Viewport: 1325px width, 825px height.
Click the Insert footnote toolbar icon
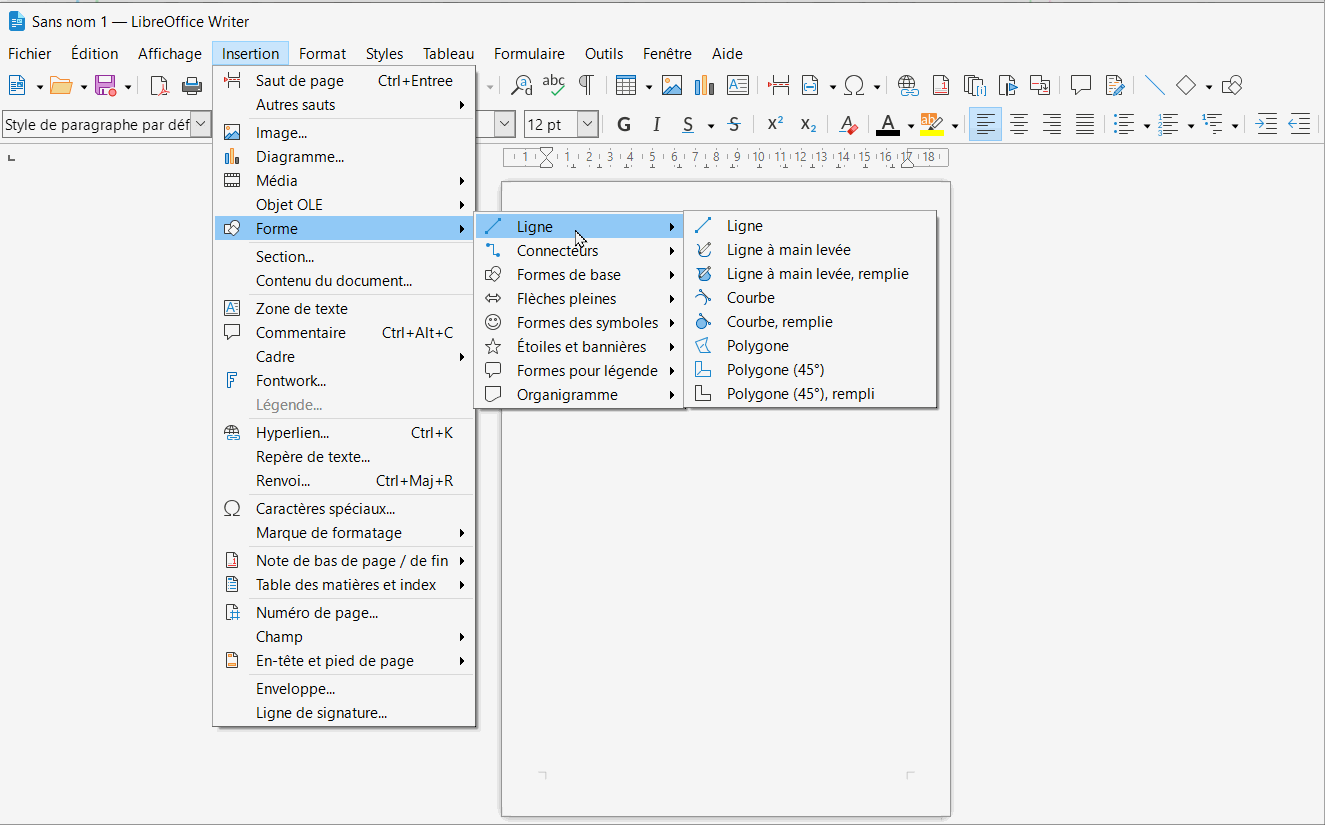pyautogui.click(x=941, y=86)
